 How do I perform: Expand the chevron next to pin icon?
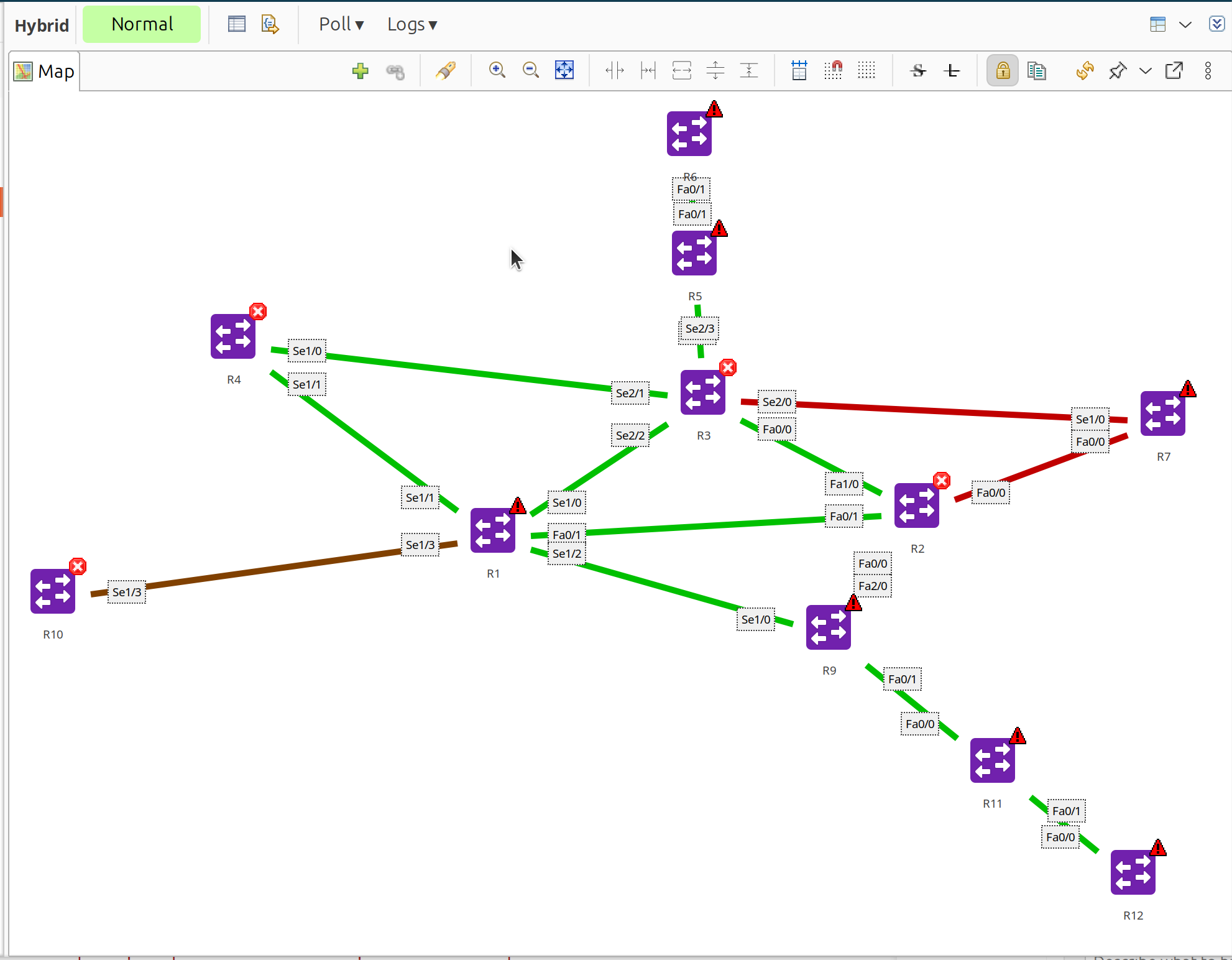point(1145,71)
